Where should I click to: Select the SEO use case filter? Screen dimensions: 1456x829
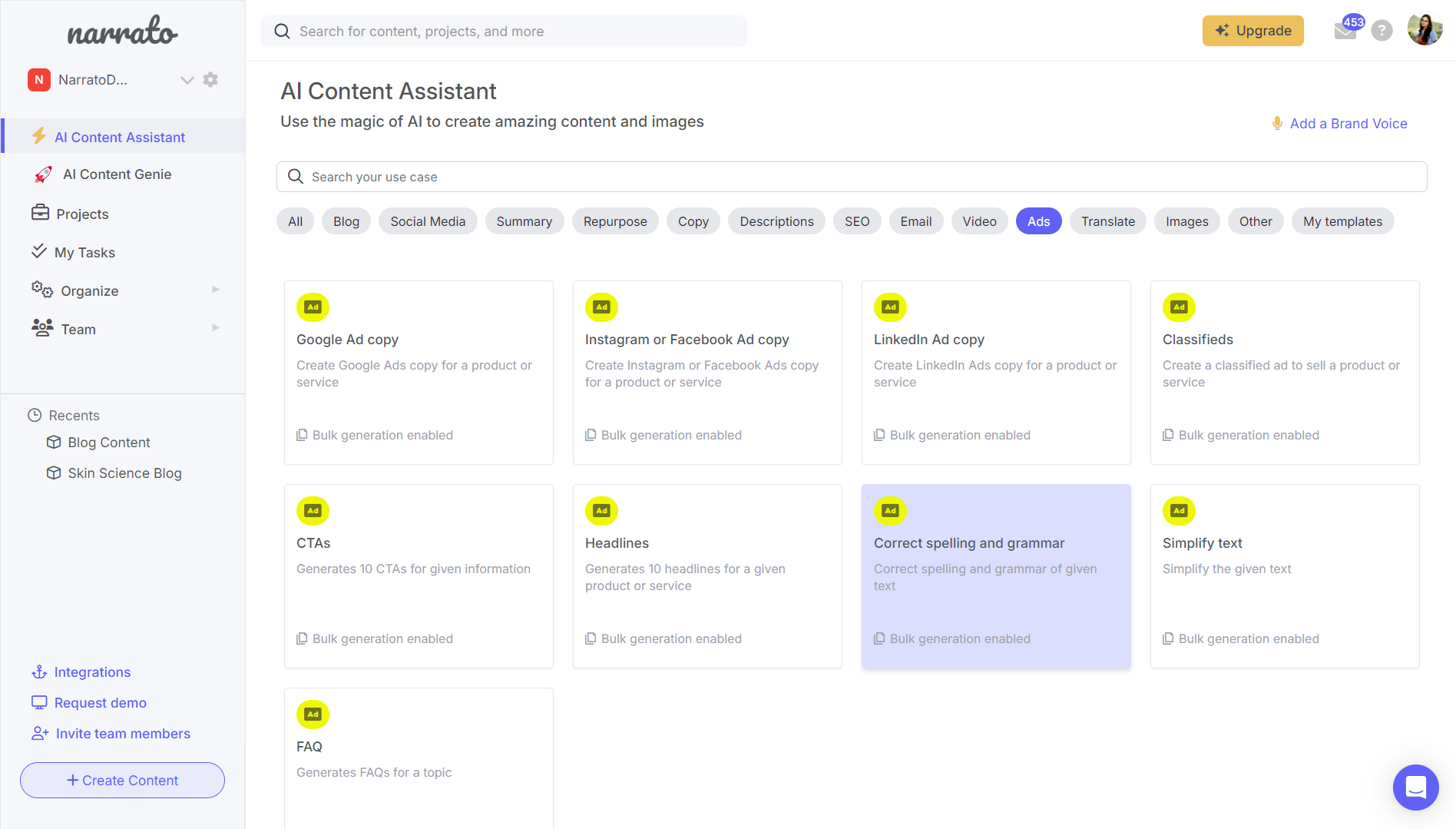coord(856,221)
